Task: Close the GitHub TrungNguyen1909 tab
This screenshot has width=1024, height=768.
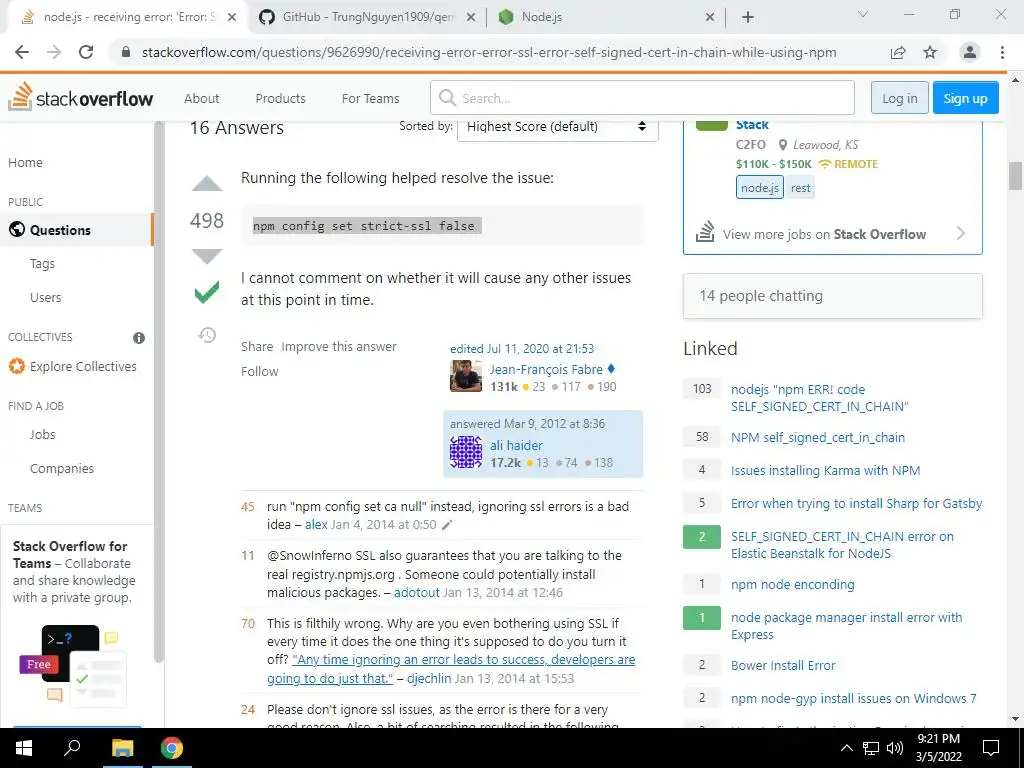Action: click(x=471, y=18)
